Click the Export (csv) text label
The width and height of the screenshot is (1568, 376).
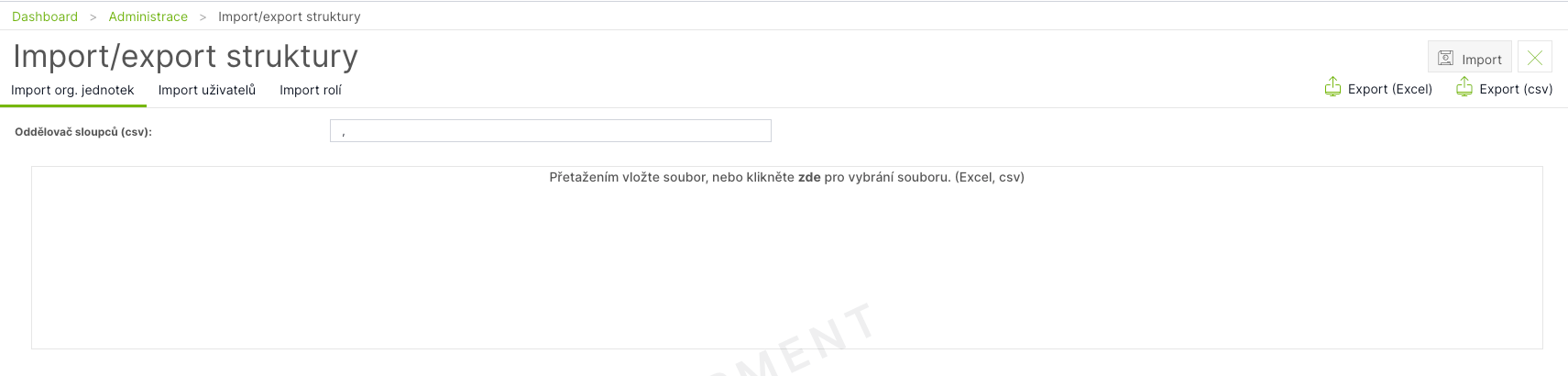(x=1516, y=89)
